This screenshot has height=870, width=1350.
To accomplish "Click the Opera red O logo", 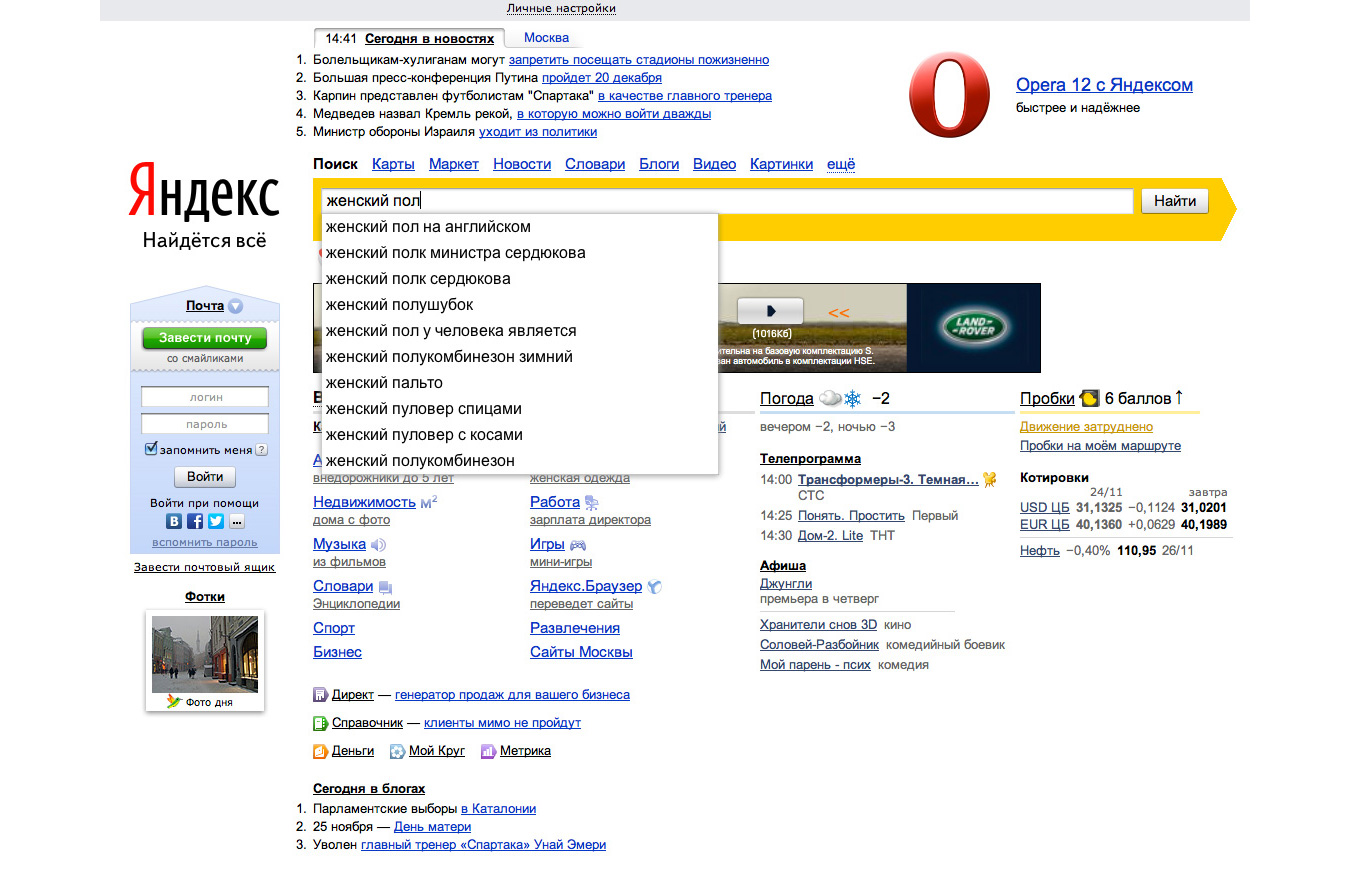I will click(x=950, y=95).
